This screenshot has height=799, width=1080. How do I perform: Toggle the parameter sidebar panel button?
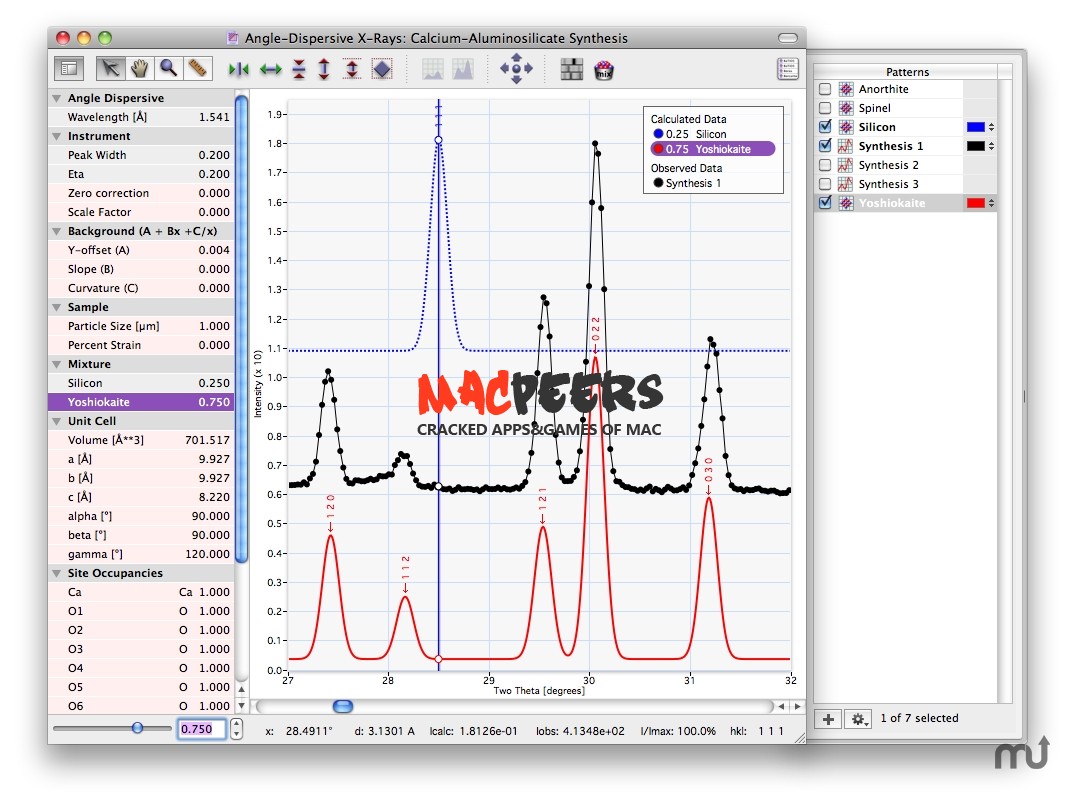69,68
